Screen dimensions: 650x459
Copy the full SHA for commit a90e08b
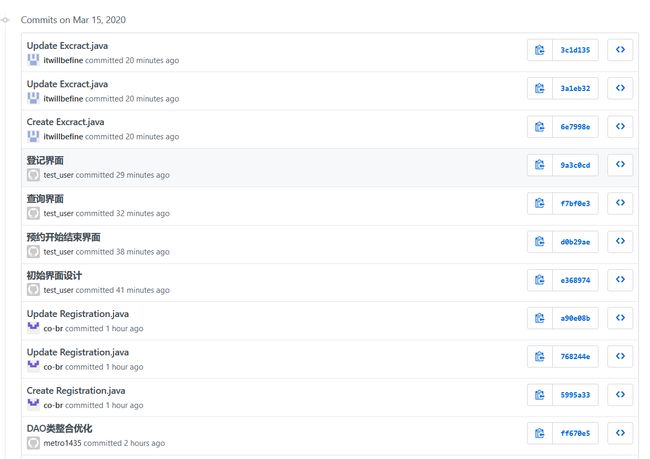tap(540, 318)
